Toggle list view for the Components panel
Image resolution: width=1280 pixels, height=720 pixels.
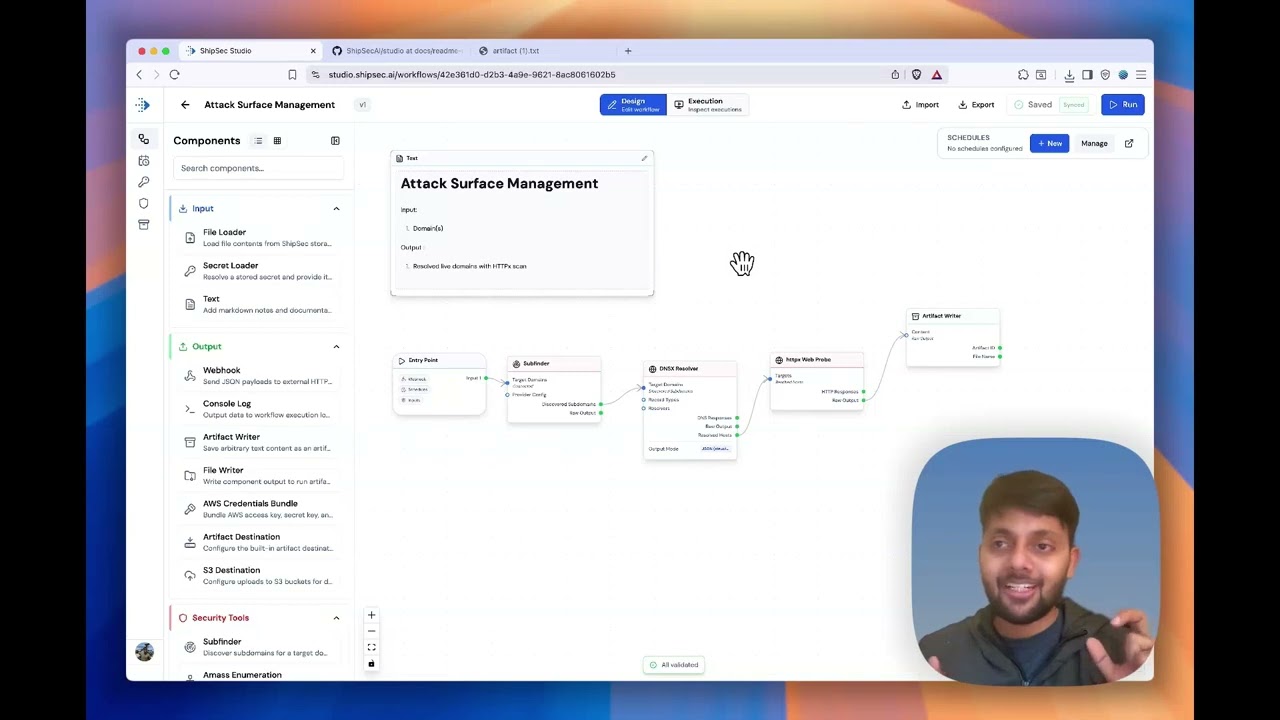coord(258,140)
